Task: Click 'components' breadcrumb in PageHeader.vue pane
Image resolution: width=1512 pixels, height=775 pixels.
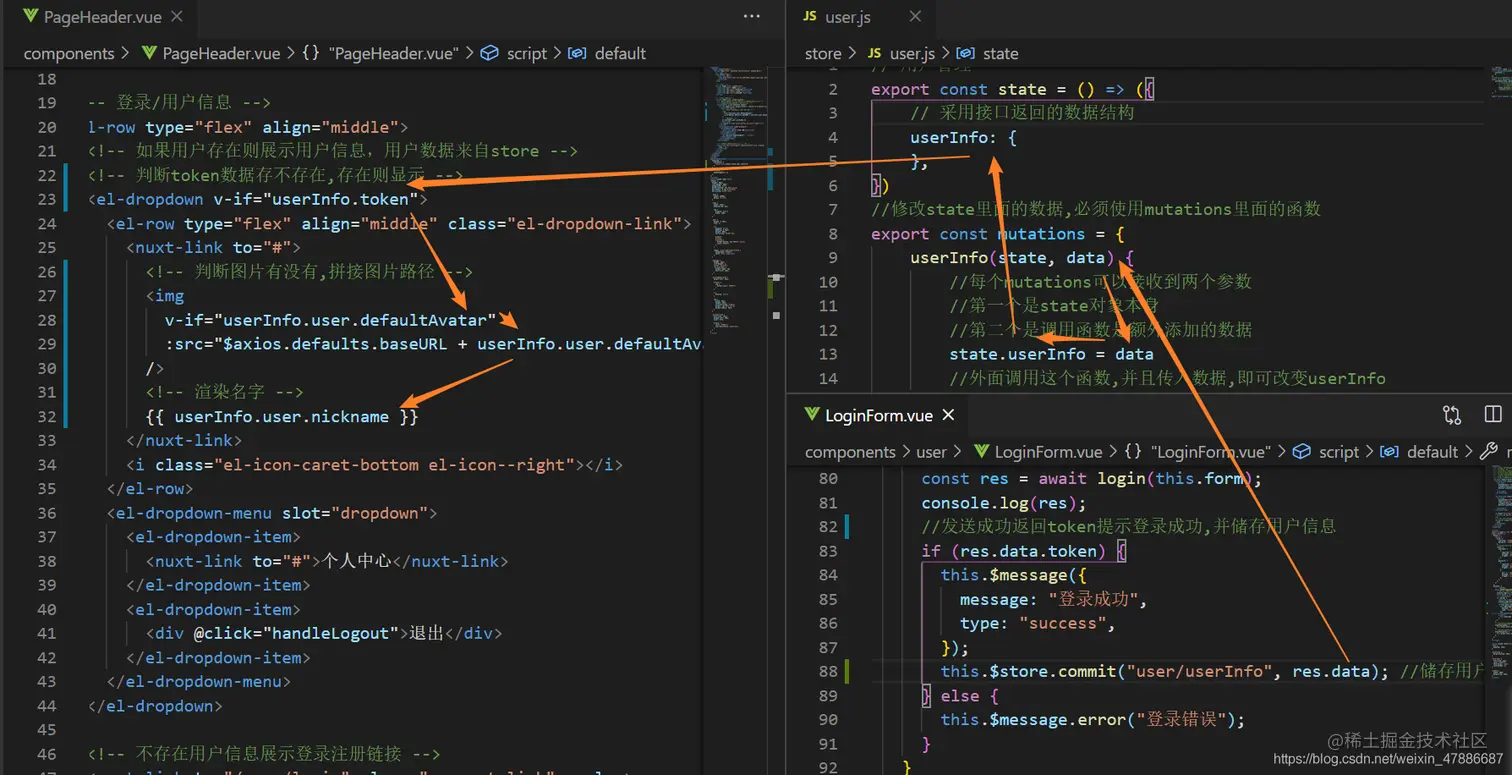Action: [69, 53]
